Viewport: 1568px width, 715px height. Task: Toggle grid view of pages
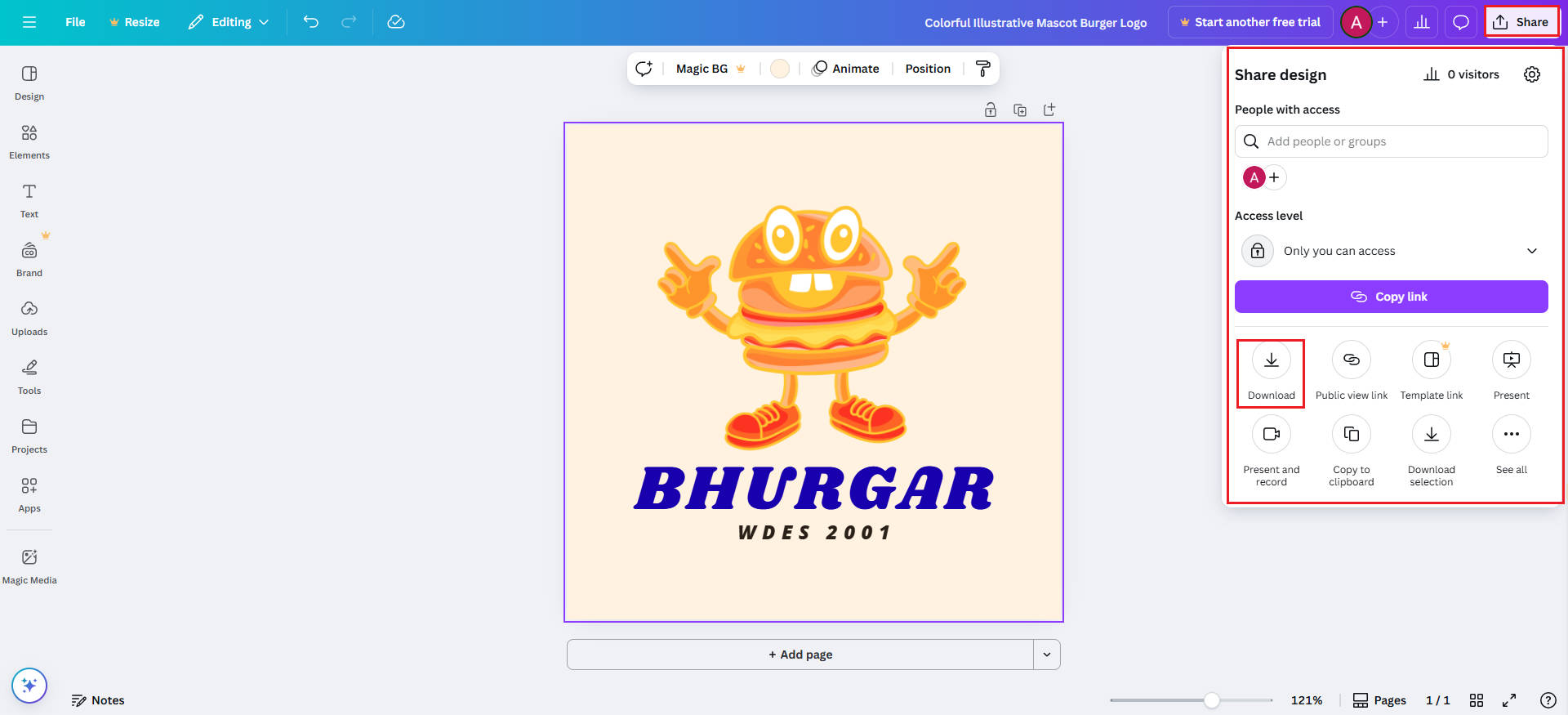[1476, 700]
